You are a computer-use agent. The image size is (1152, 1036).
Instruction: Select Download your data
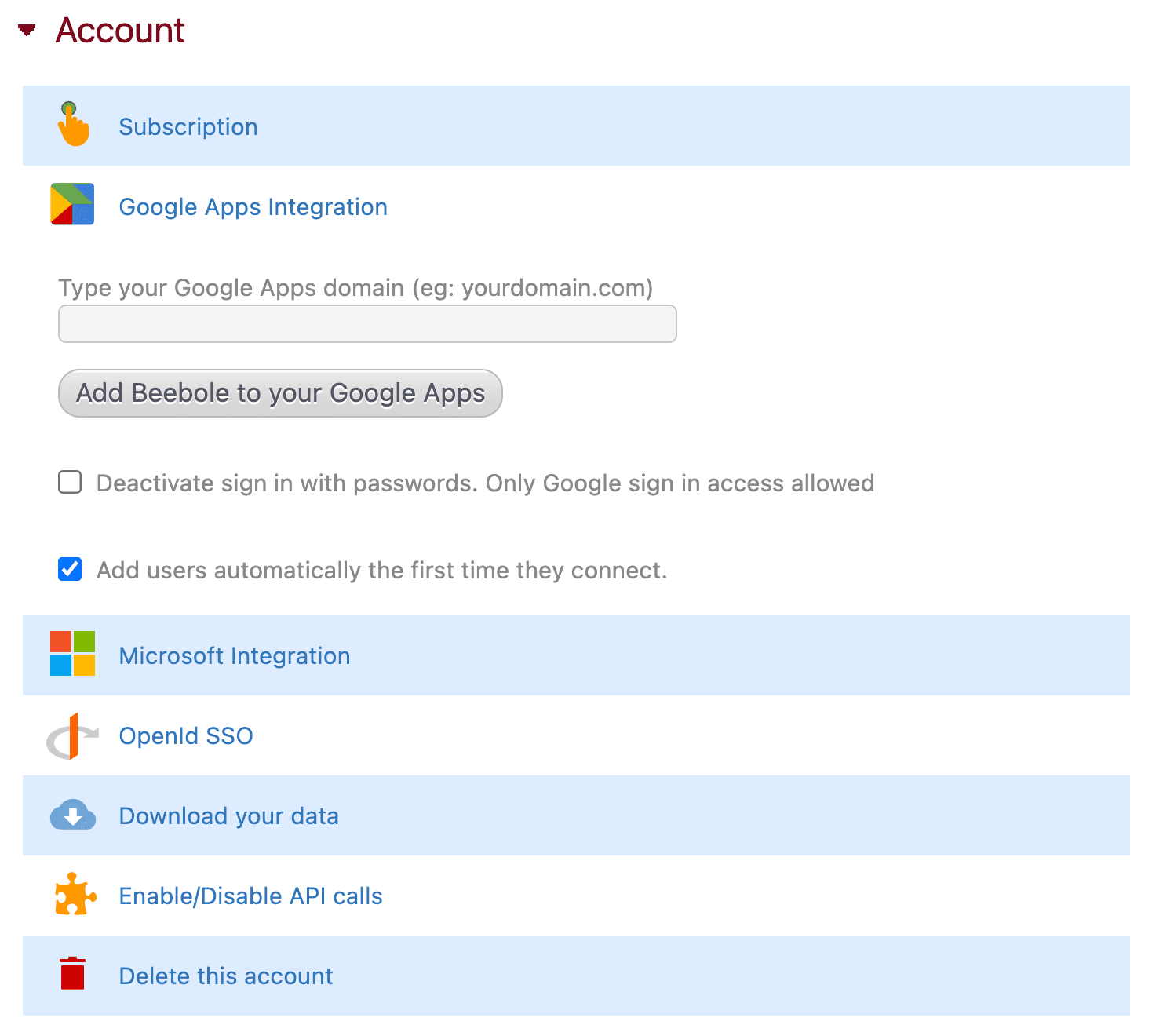coord(228,815)
